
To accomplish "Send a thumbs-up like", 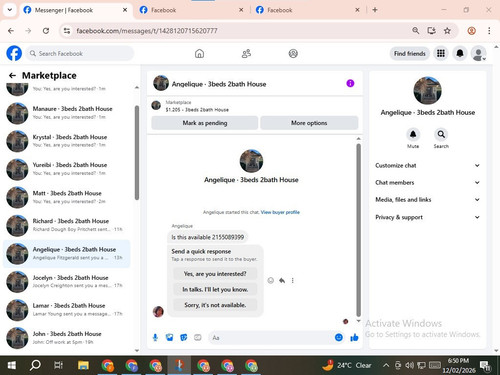I will [x=354, y=338].
